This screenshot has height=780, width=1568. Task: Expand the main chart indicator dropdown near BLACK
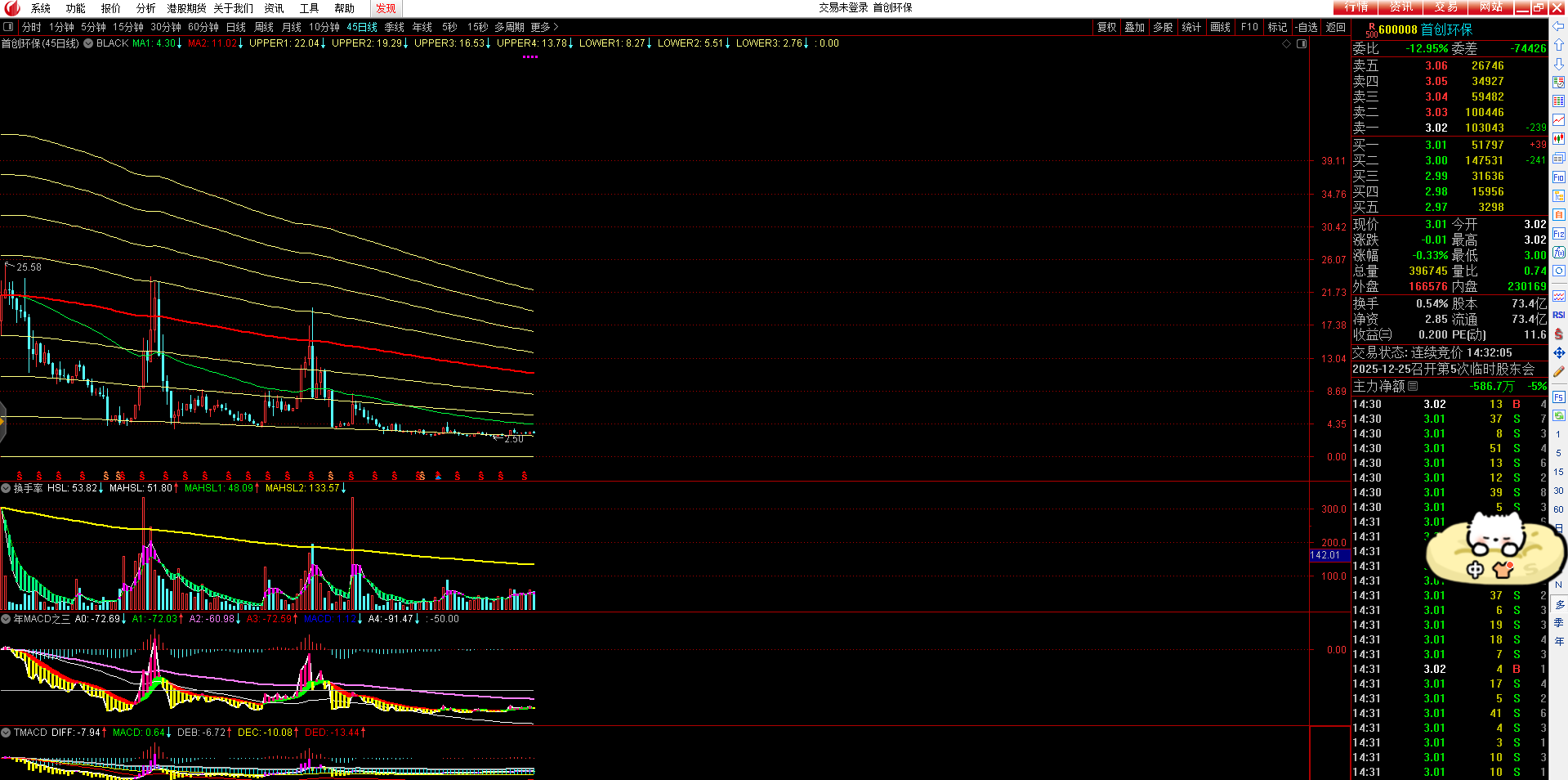(x=88, y=43)
